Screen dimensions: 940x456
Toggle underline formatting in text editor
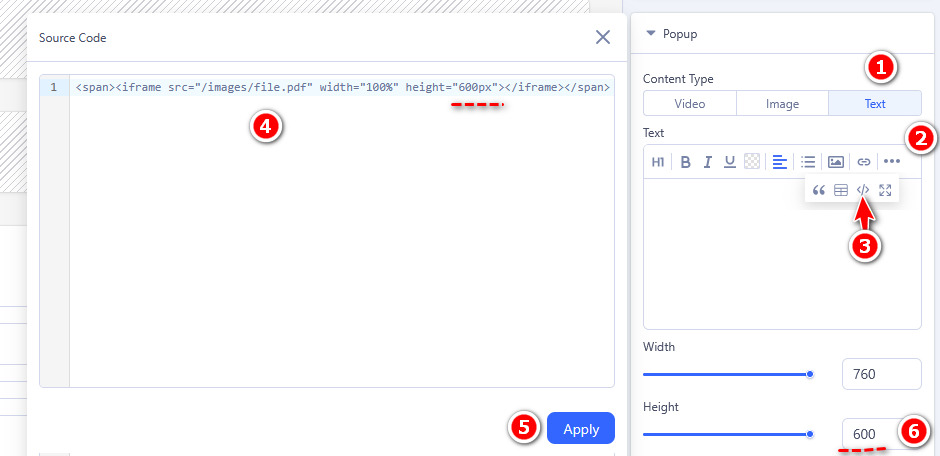tap(730, 162)
